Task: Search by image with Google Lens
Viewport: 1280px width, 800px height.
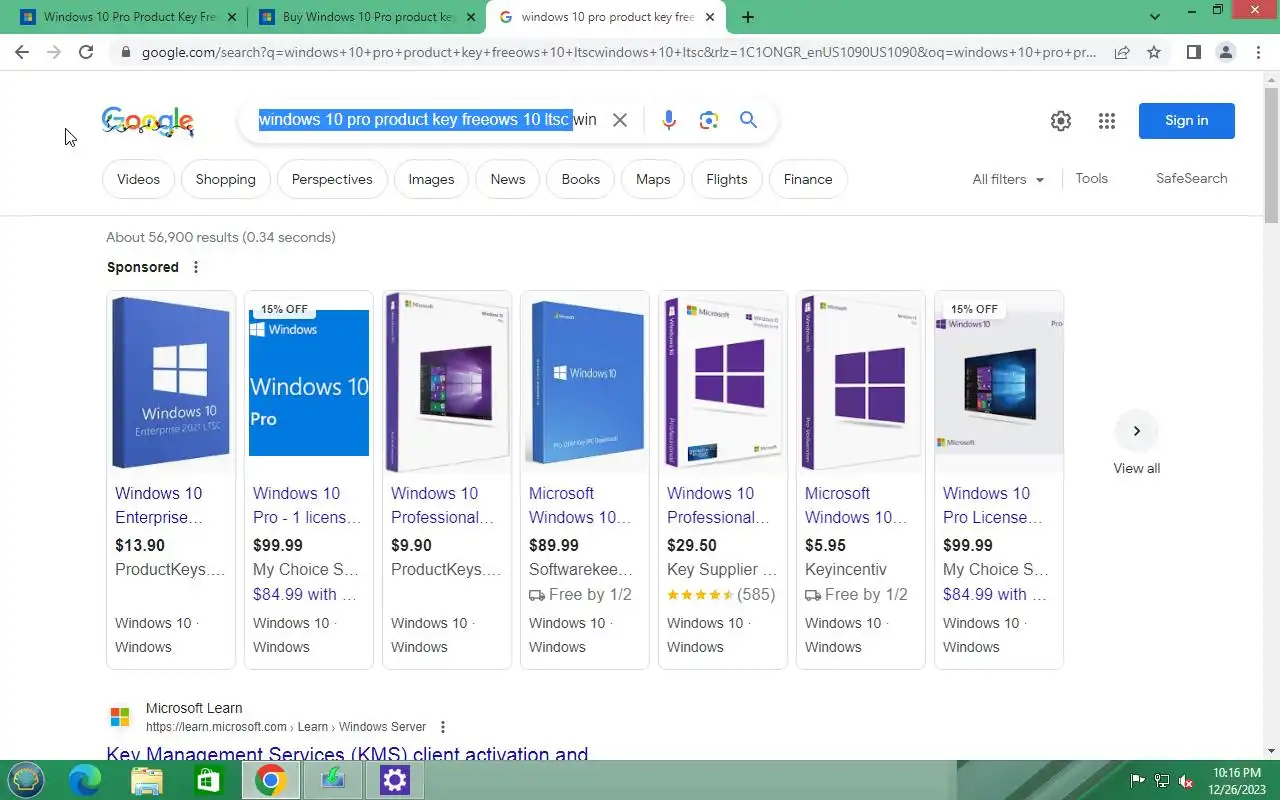Action: pyautogui.click(x=709, y=120)
